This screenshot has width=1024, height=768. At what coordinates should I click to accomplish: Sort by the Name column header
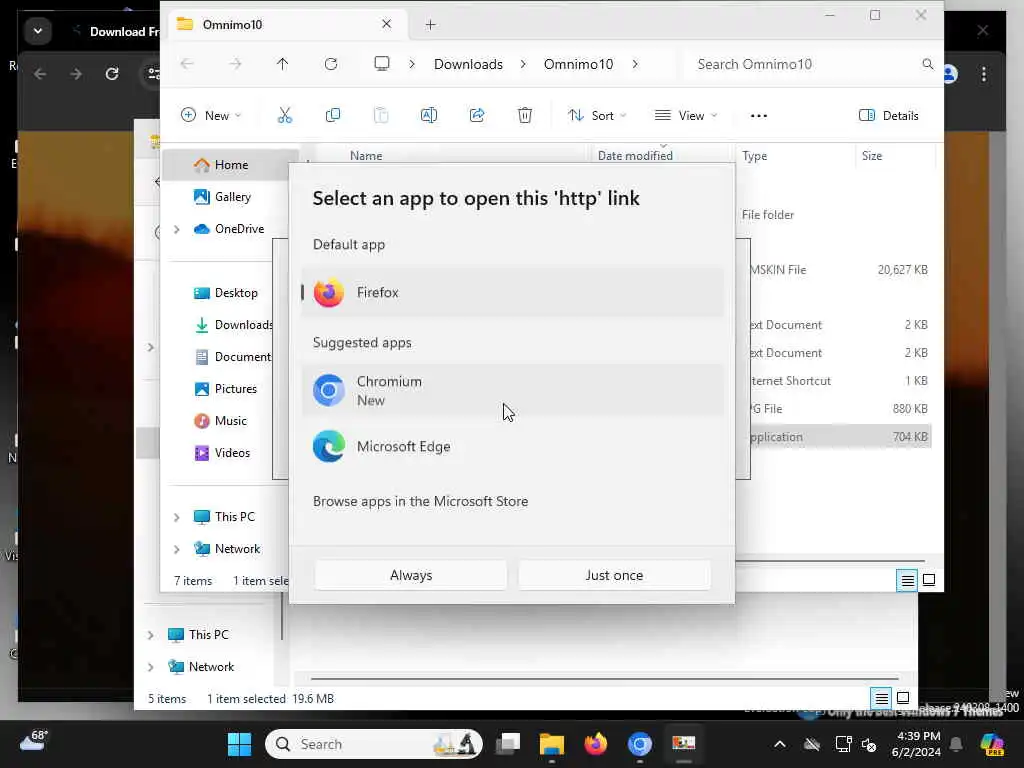point(366,155)
